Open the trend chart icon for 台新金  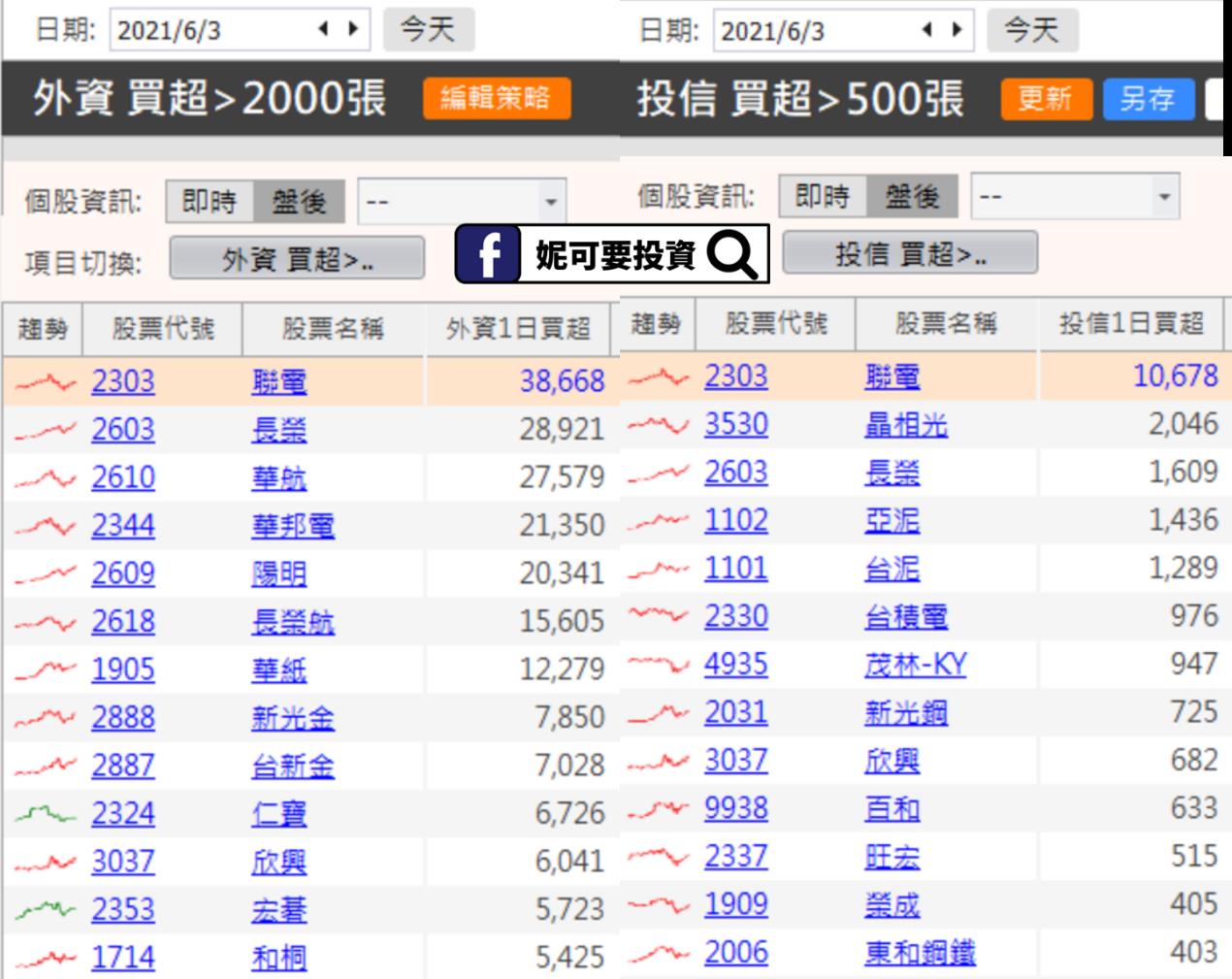point(45,766)
